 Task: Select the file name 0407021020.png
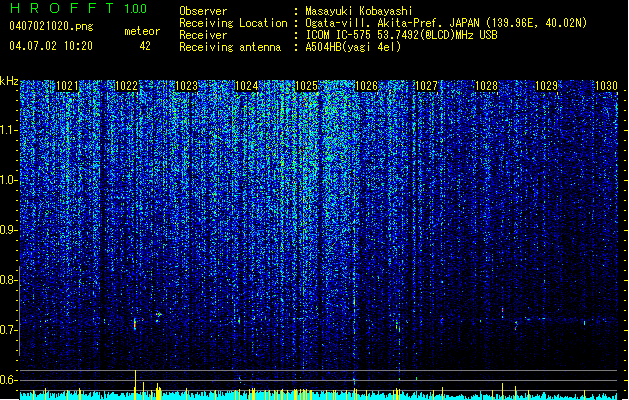51,26
